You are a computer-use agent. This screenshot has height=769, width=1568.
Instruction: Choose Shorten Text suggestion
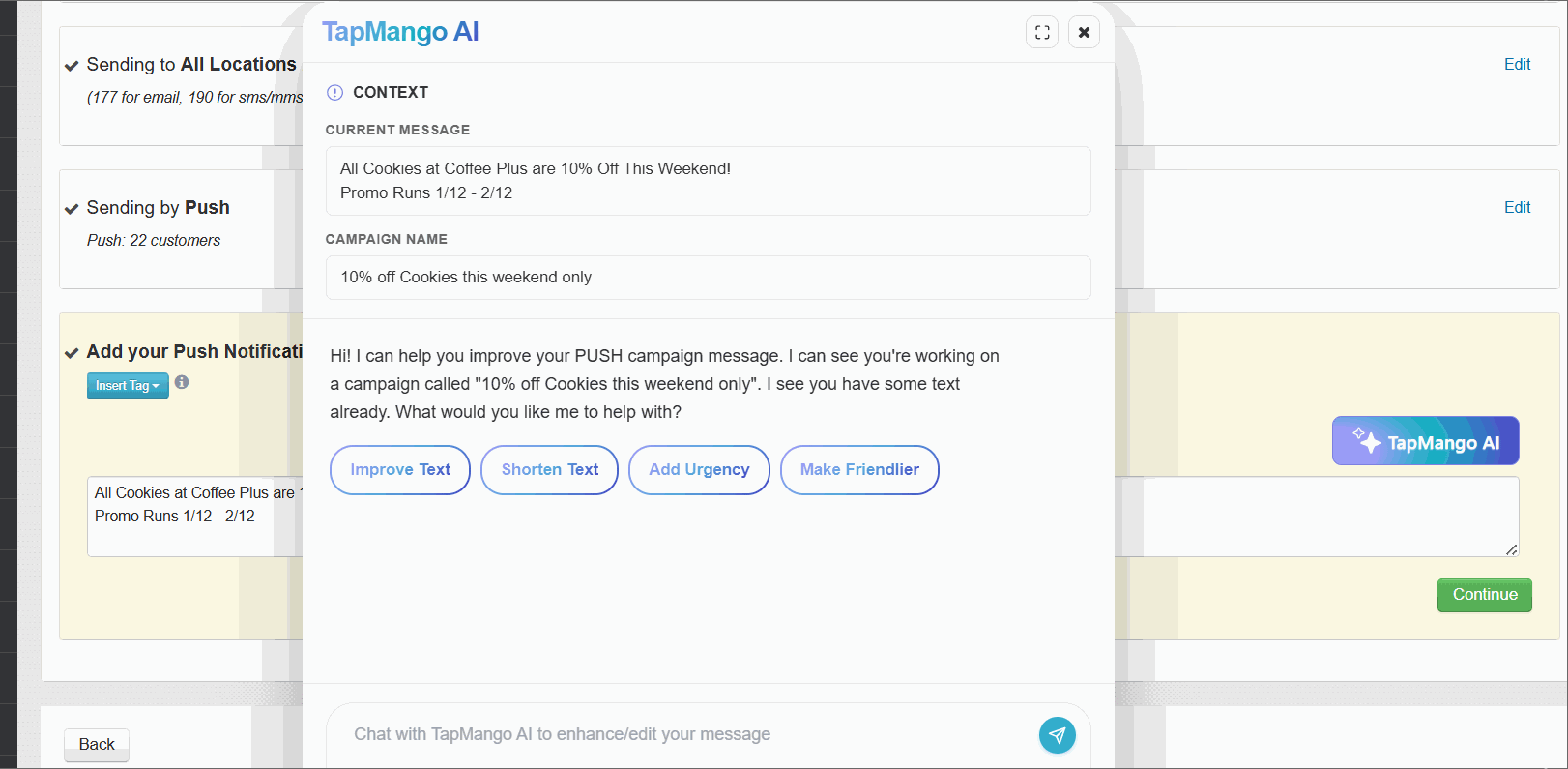(550, 470)
